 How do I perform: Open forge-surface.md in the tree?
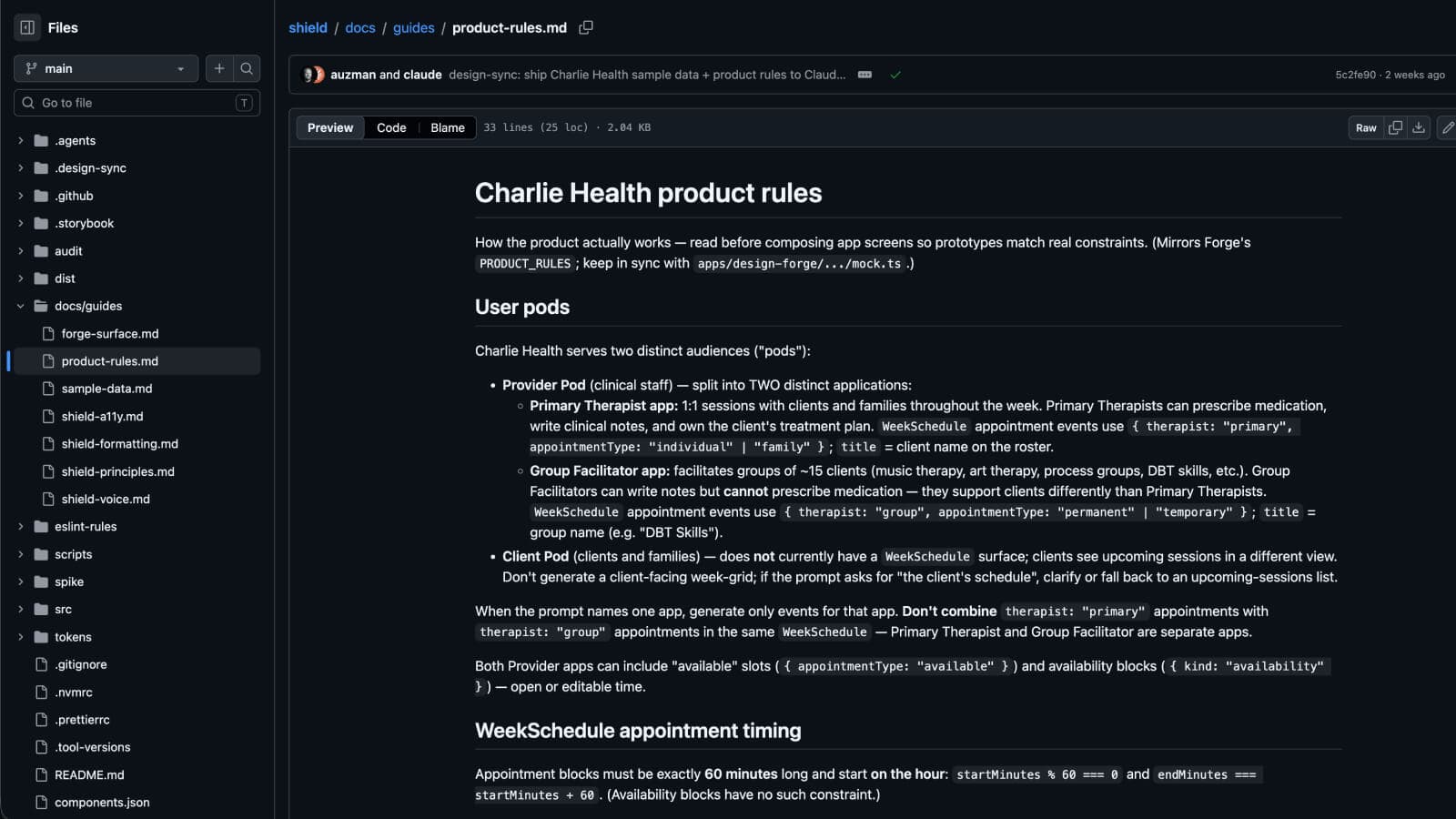click(x=110, y=334)
